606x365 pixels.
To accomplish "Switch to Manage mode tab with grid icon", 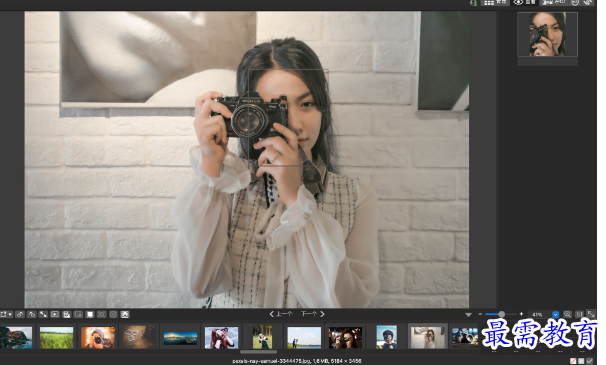I will point(495,2).
